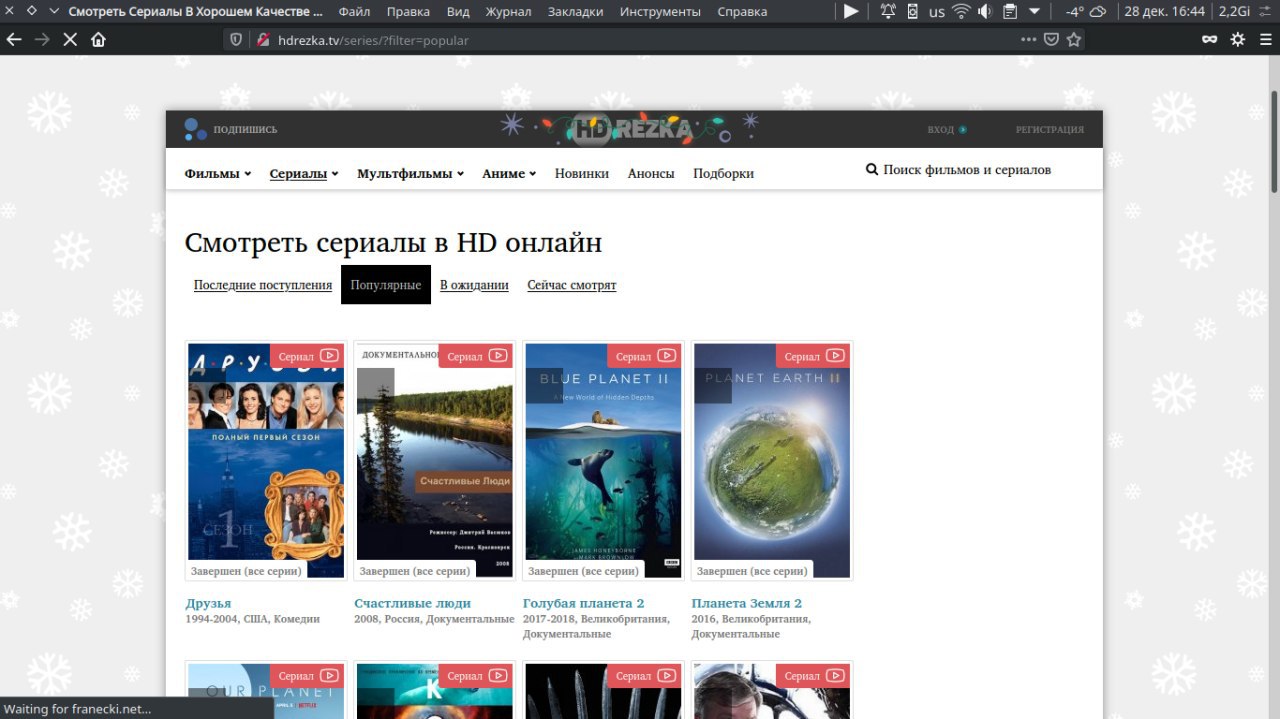Screen dimensions: 1280x719
Task: Open the browser home page
Action: pos(98,40)
